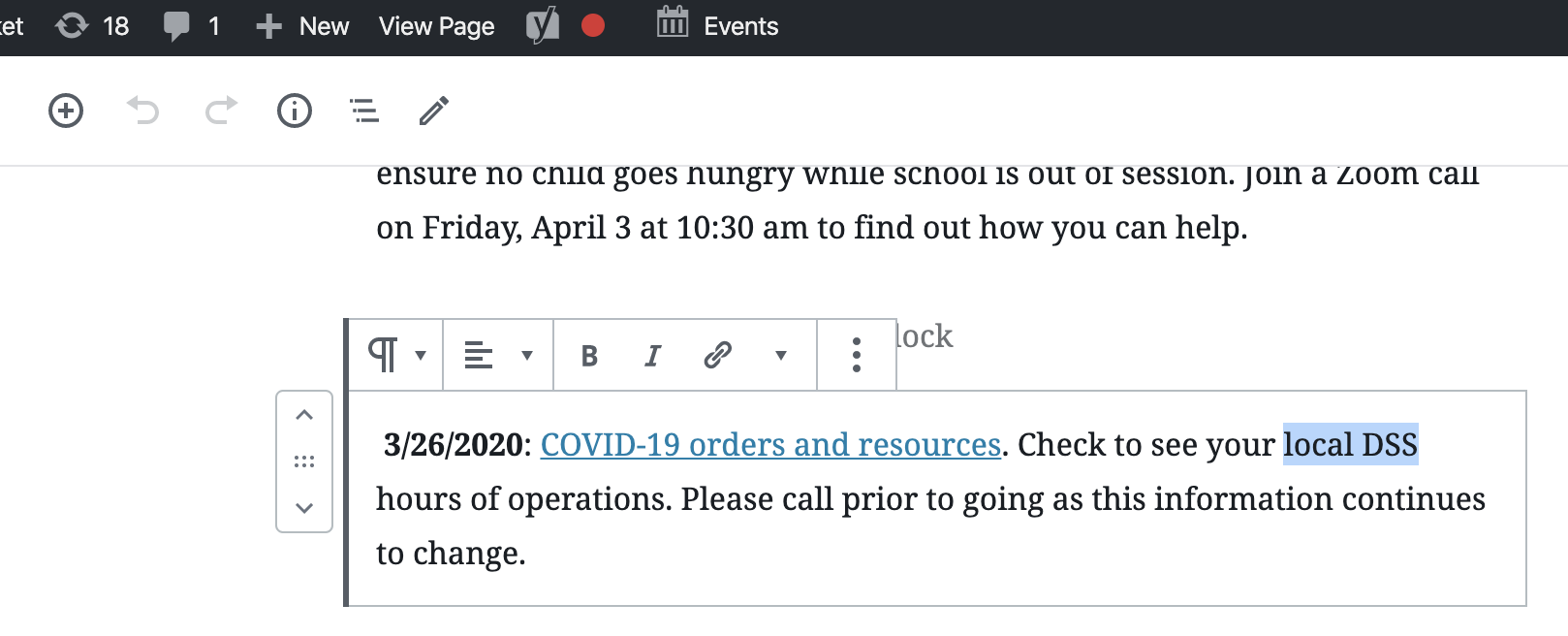The height and width of the screenshot is (636, 1568).
Task: Expand more rich text controls arrow
Action: point(780,356)
